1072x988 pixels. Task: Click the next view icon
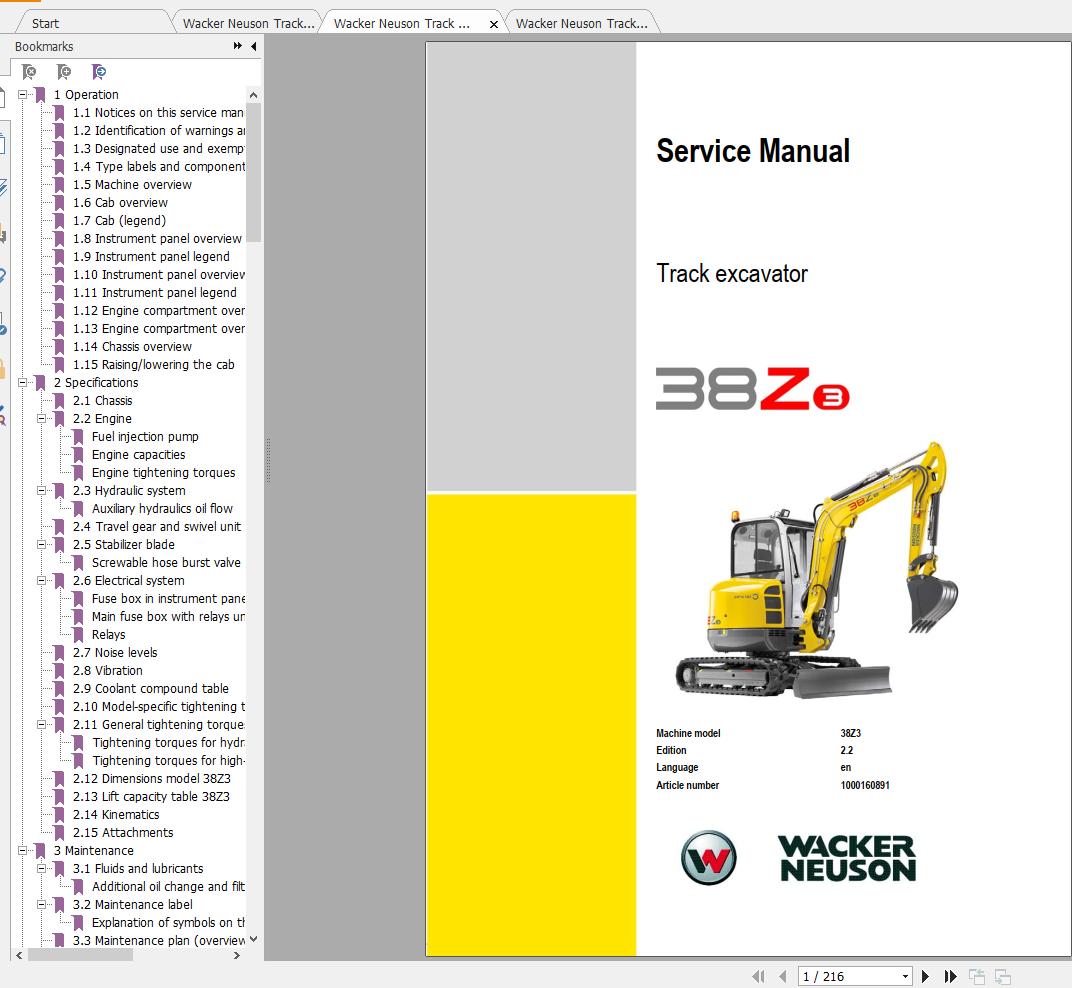click(1003, 976)
